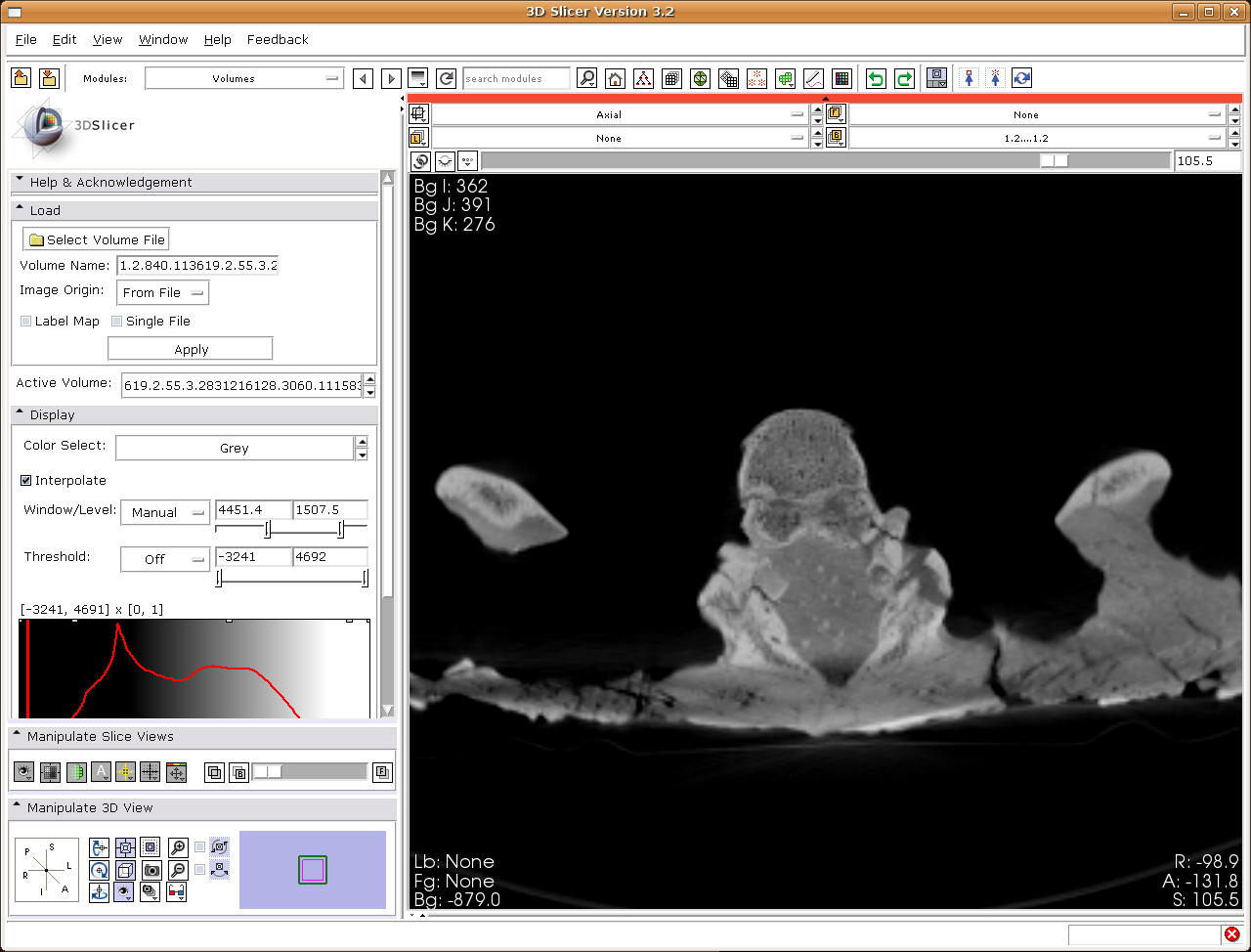The image size is (1251, 952).
Task: Open the Window menu
Action: [163, 39]
